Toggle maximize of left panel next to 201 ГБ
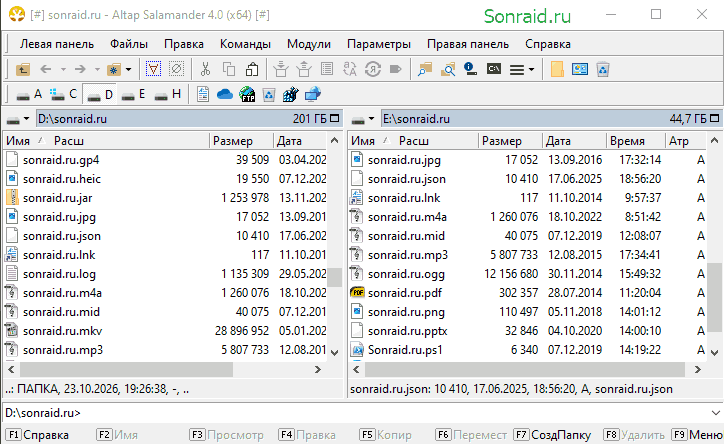This screenshot has height=444, width=724. [335, 119]
